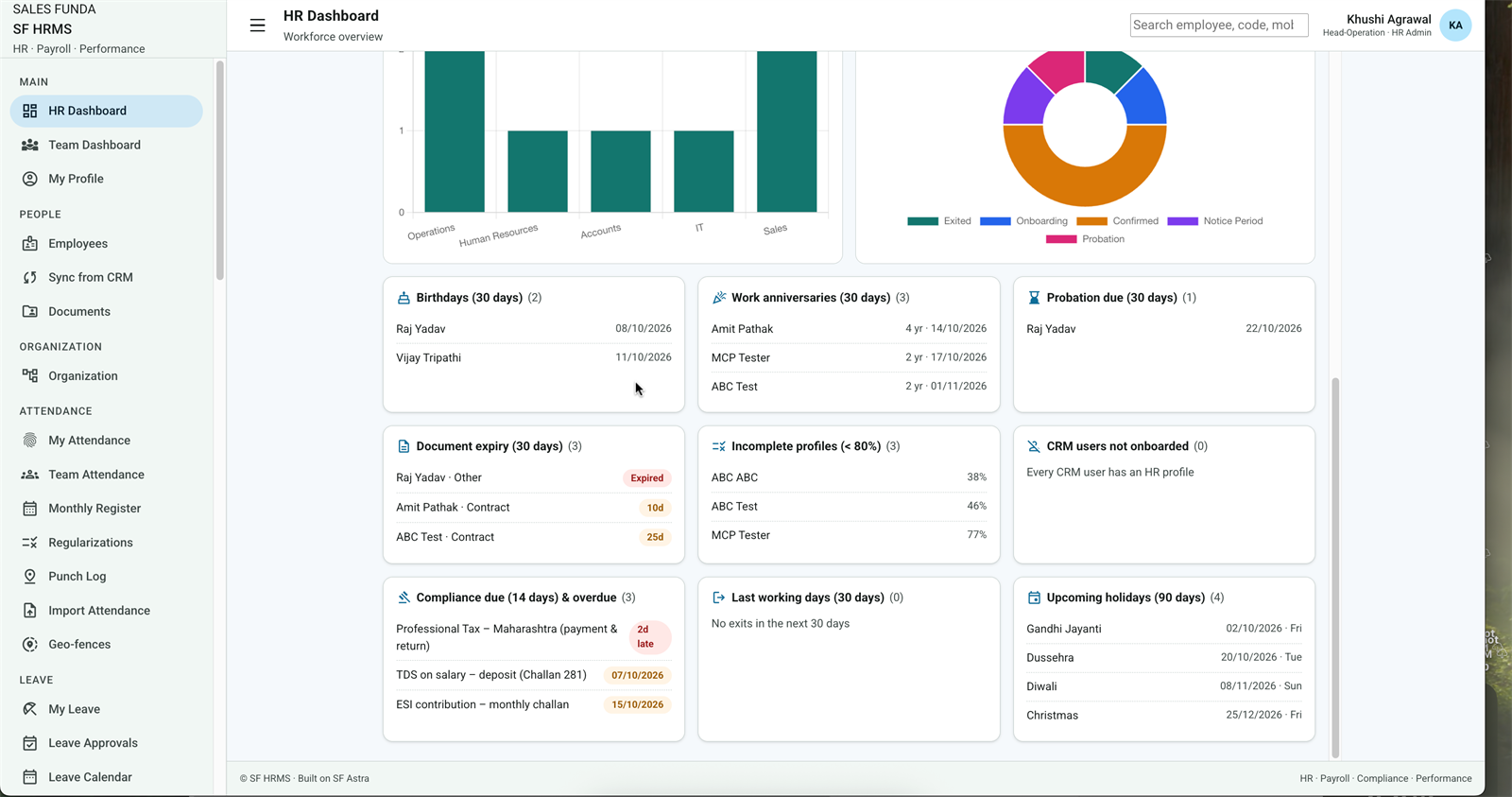This screenshot has height=797, width=1512.
Task: Toggle the Exited legend swatch
Action: coord(922,221)
